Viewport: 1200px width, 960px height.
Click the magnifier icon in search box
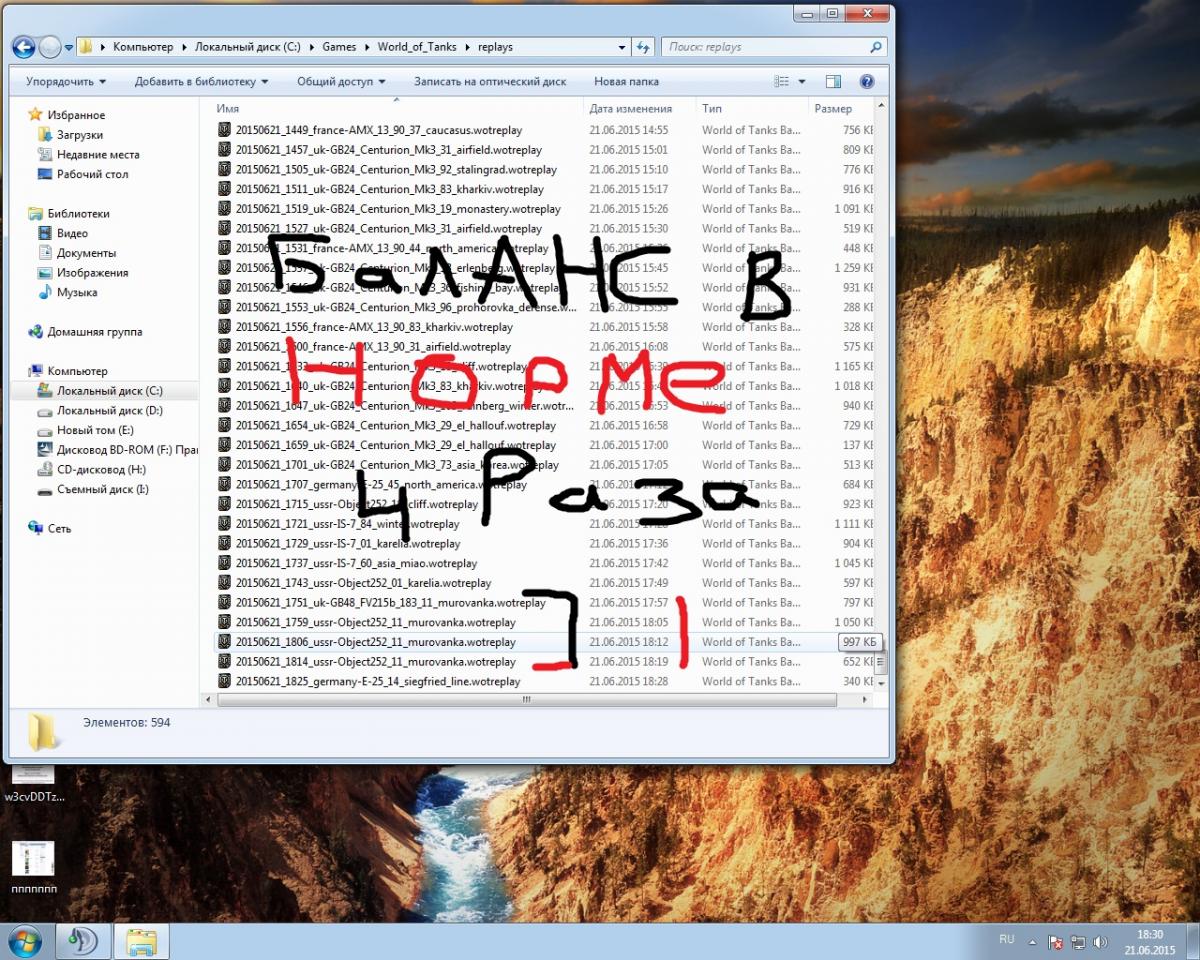click(876, 47)
